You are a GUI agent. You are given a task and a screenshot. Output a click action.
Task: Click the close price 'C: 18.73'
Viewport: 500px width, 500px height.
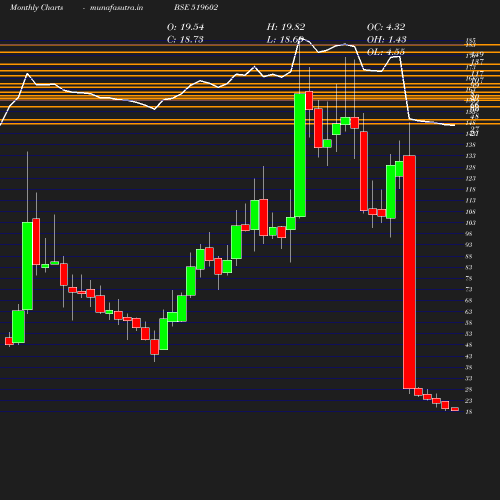click(185, 40)
